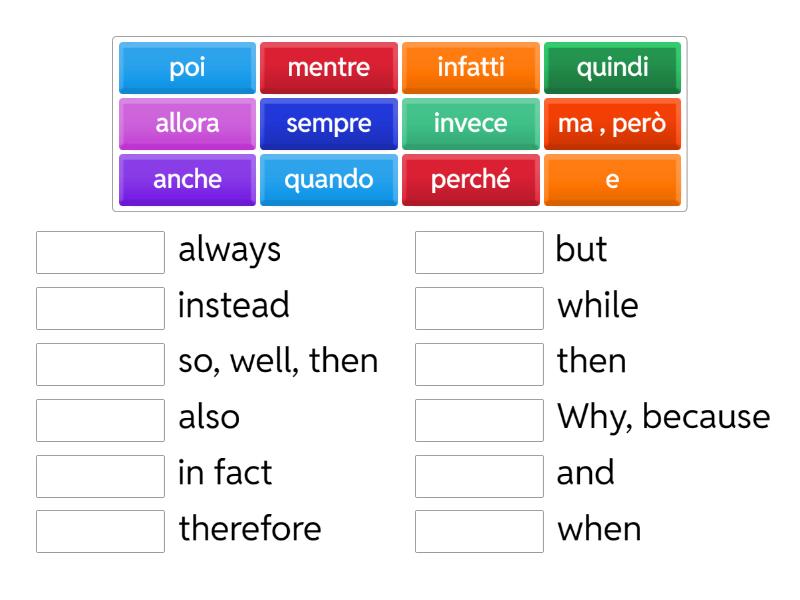The height and width of the screenshot is (600, 800).
Task: Select the "mentre" word tile
Action: (x=328, y=68)
